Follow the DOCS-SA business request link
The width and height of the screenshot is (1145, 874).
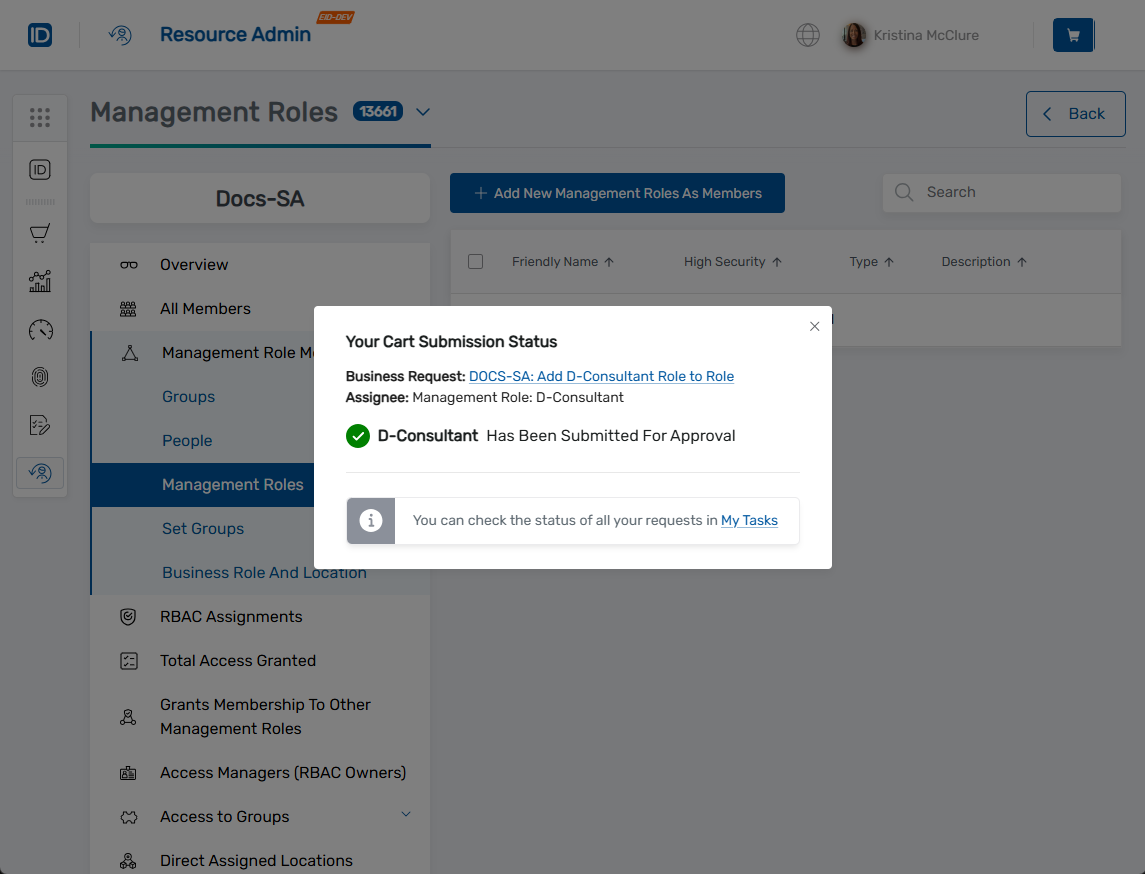601,376
